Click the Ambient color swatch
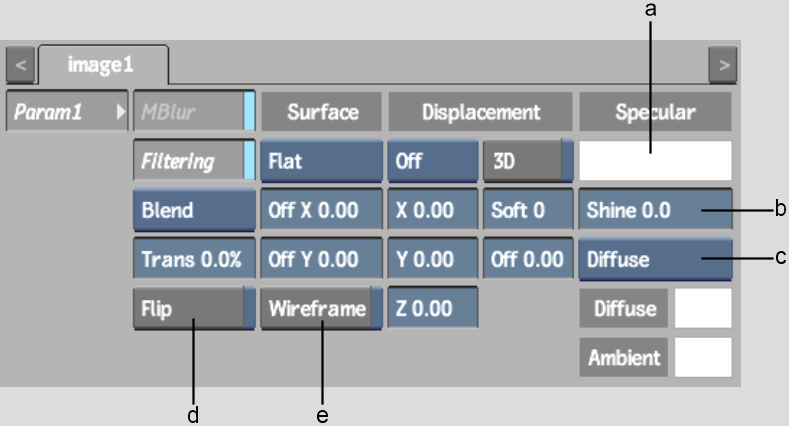Viewport: 789px width, 426px height. (x=703, y=357)
